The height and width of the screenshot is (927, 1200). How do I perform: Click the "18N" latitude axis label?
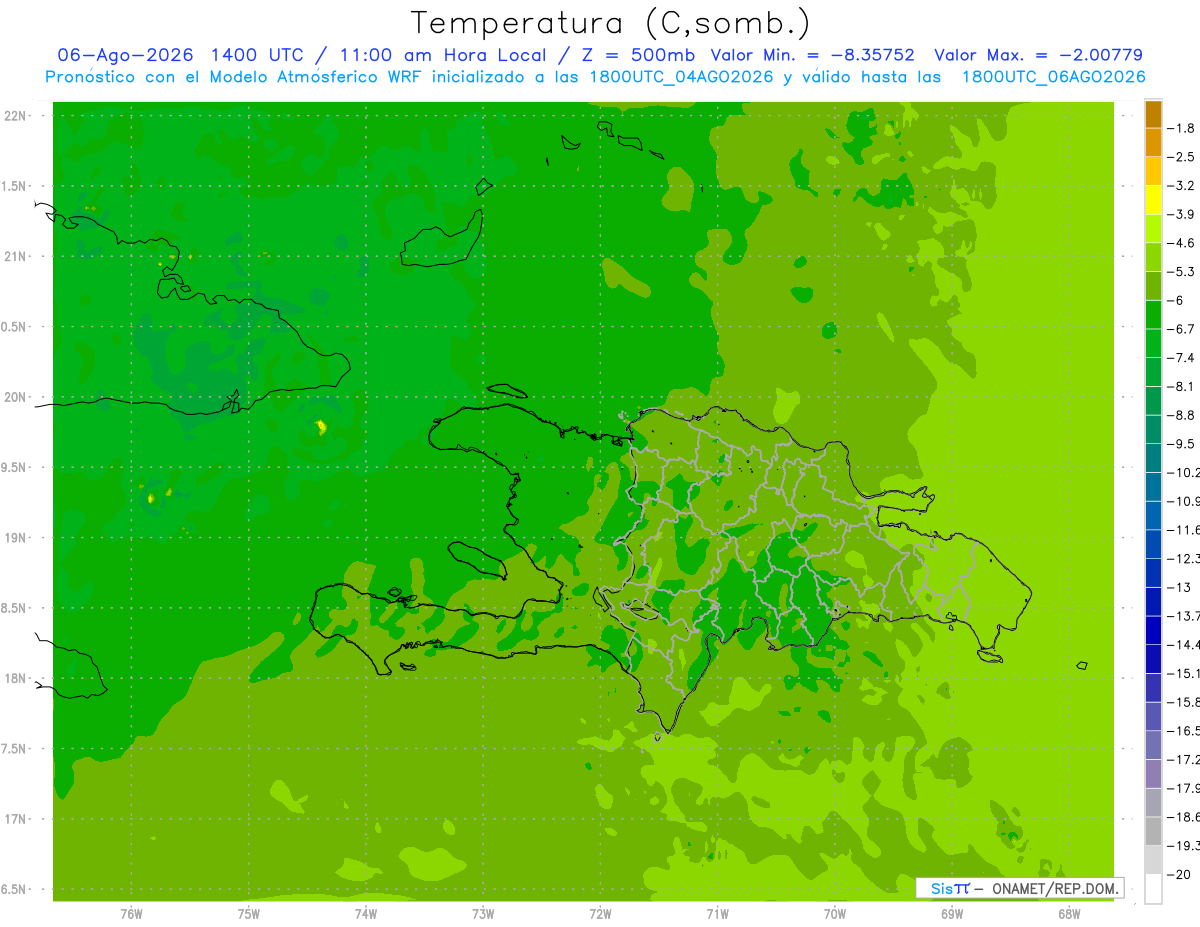pos(16,679)
